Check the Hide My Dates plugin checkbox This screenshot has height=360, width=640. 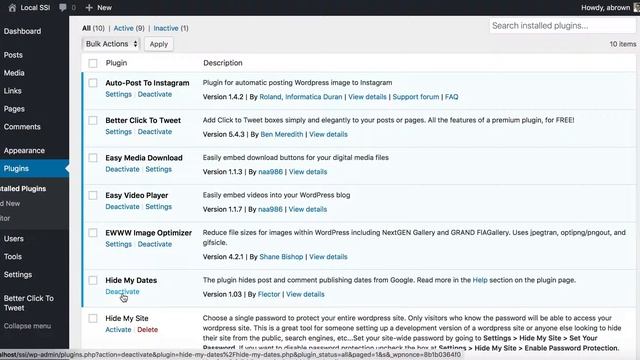click(x=93, y=280)
